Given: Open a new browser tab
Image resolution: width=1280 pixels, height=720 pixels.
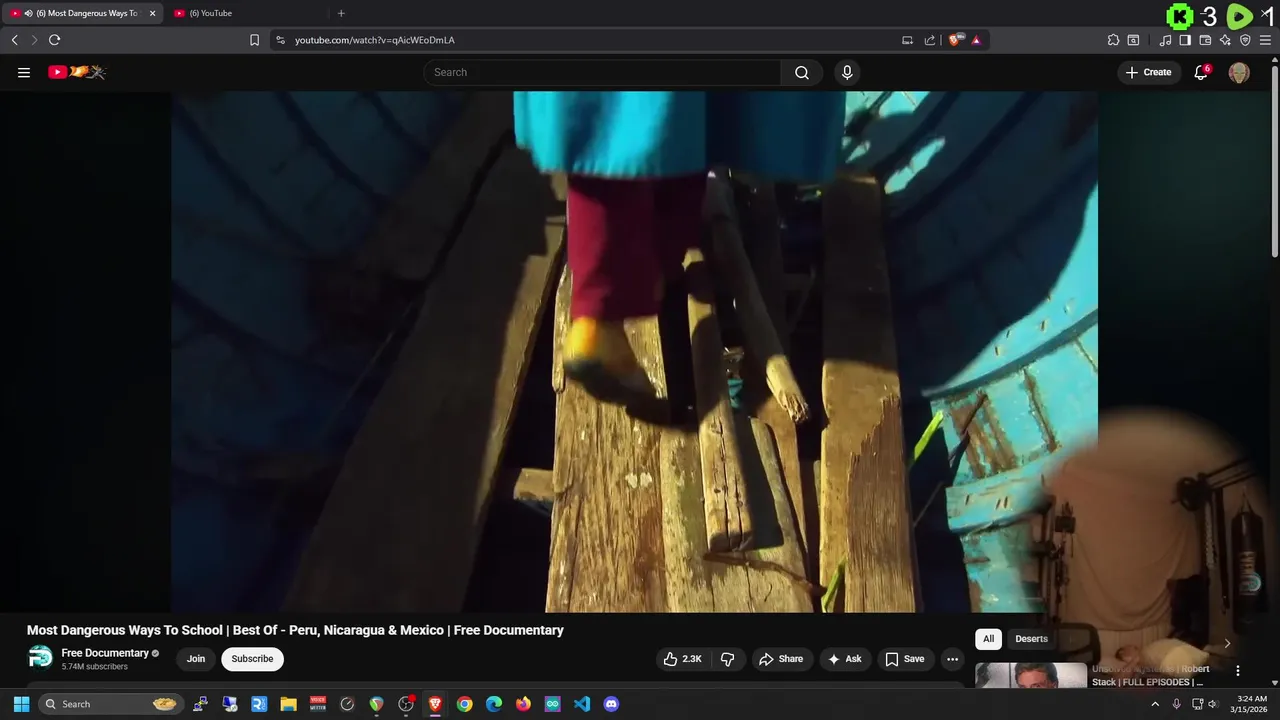Looking at the screenshot, I should click(341, 13).
